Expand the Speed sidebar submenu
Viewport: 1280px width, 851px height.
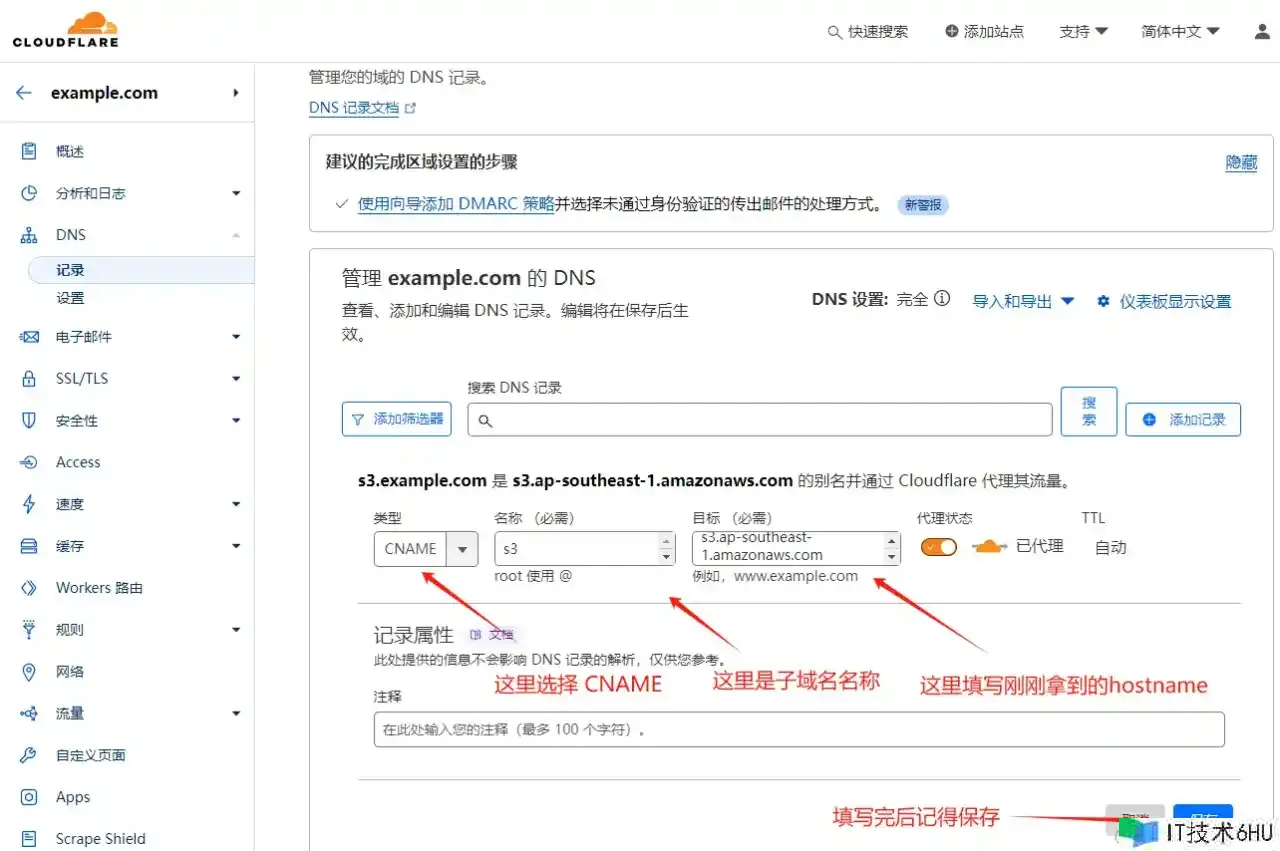click(236, 504)
